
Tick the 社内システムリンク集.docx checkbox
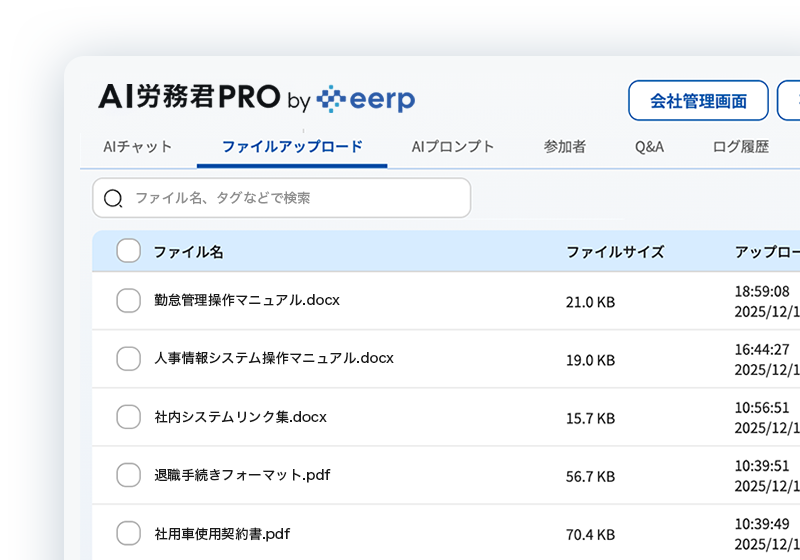click(x=128, y=417)
